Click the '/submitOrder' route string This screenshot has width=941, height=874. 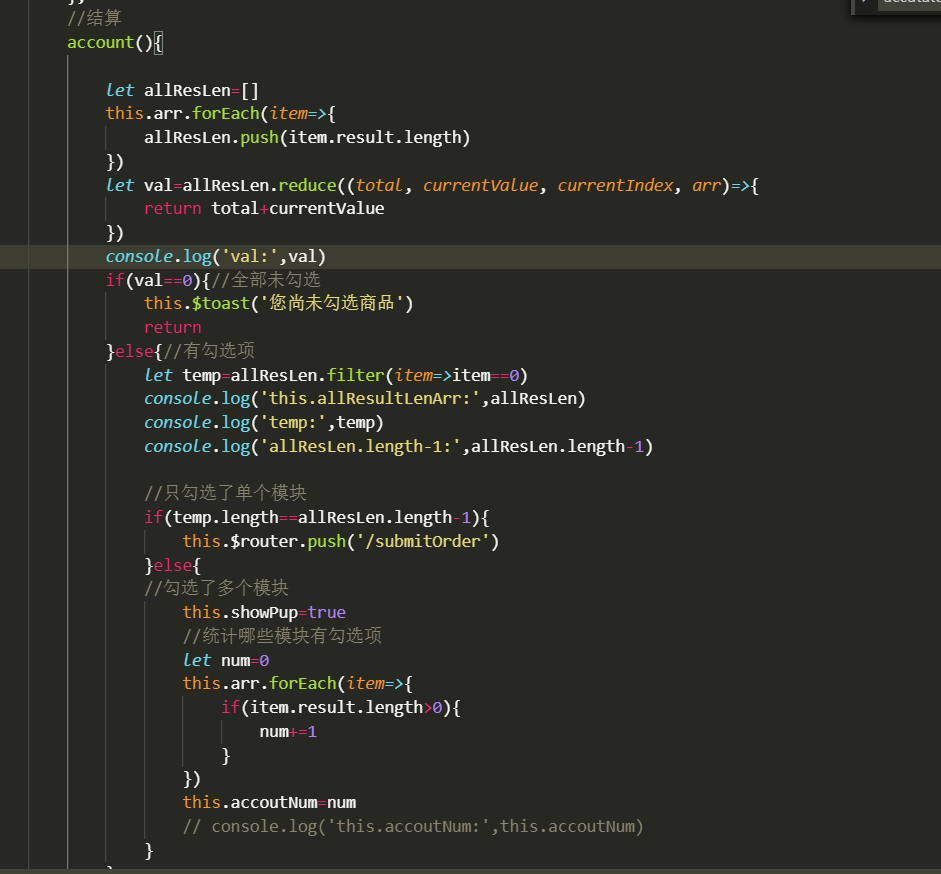tap(422, 542)
